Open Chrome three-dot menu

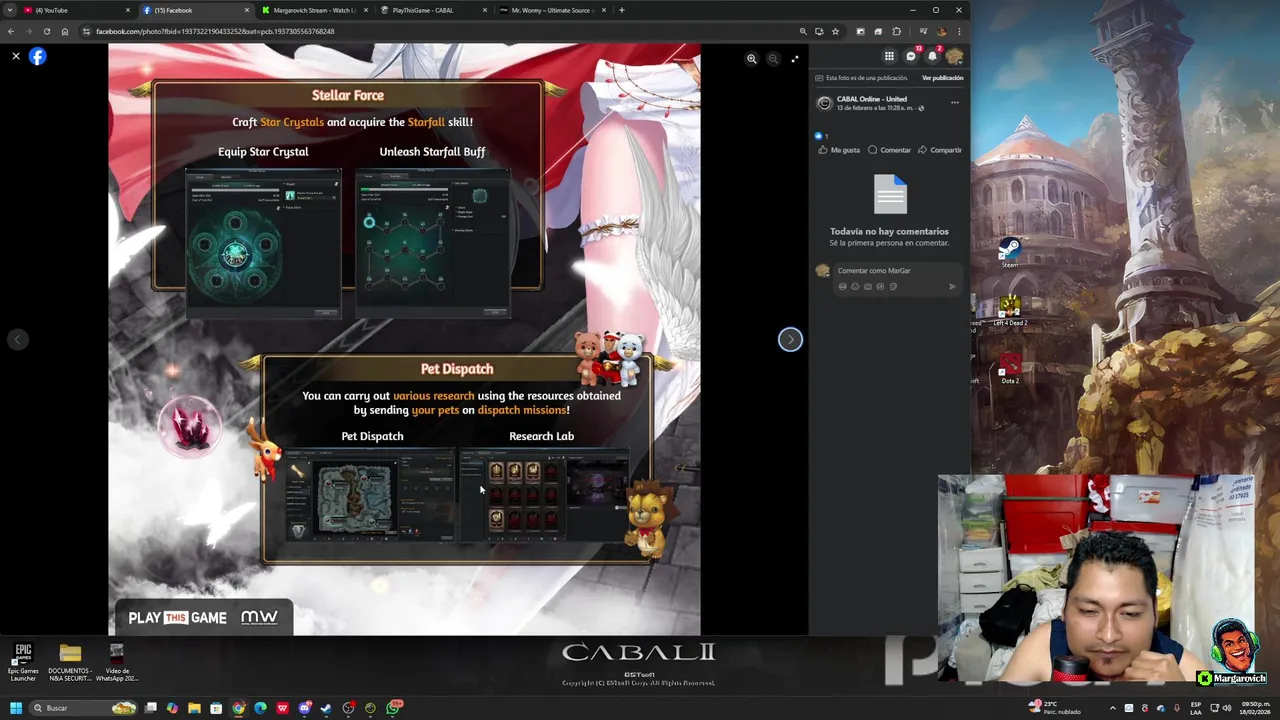[x=959, y=31]
